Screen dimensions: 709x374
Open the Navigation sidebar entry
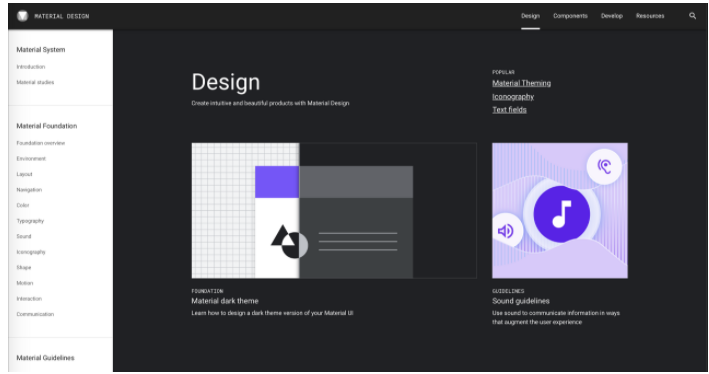(29, 190)
